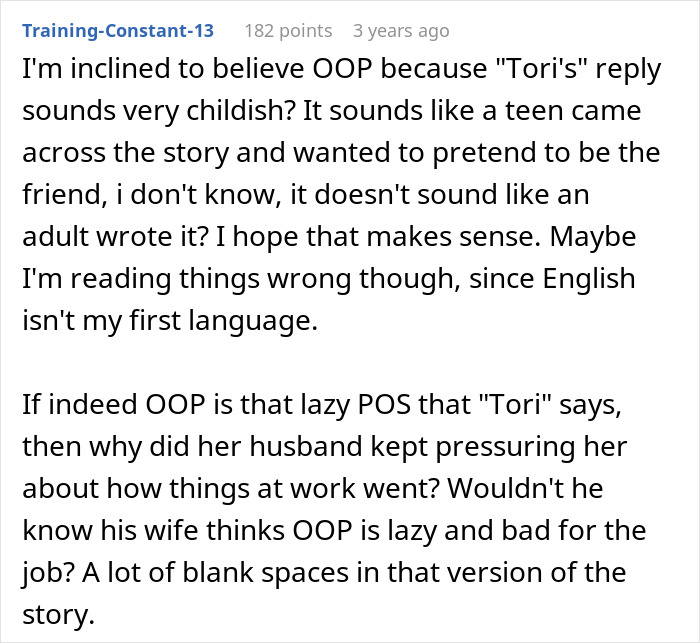
Task: Click the word 'pretend' in the comment
Action: (484, 153)
